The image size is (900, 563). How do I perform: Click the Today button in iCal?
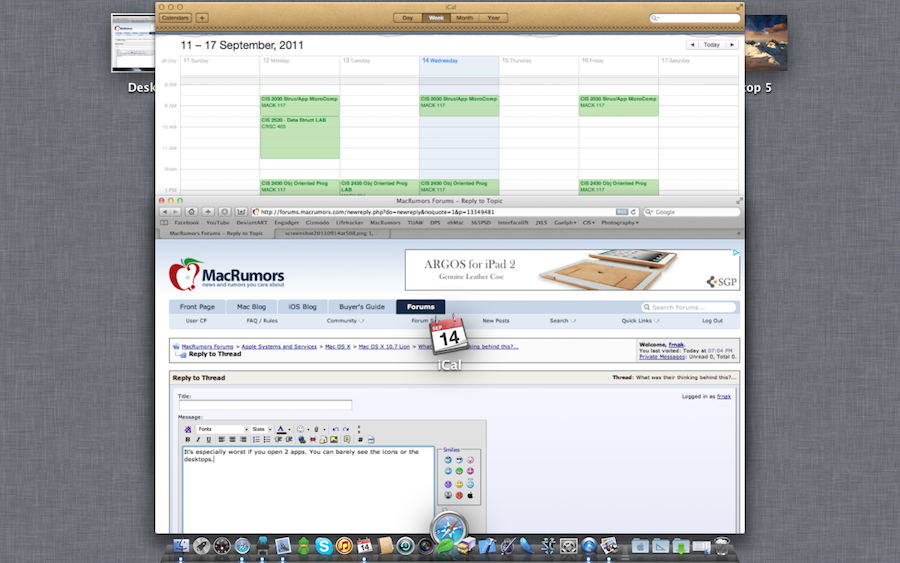[712, 45]
